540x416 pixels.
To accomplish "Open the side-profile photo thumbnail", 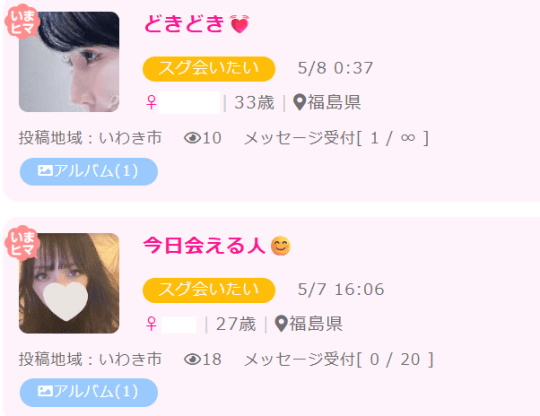I will tap(69, 62).
